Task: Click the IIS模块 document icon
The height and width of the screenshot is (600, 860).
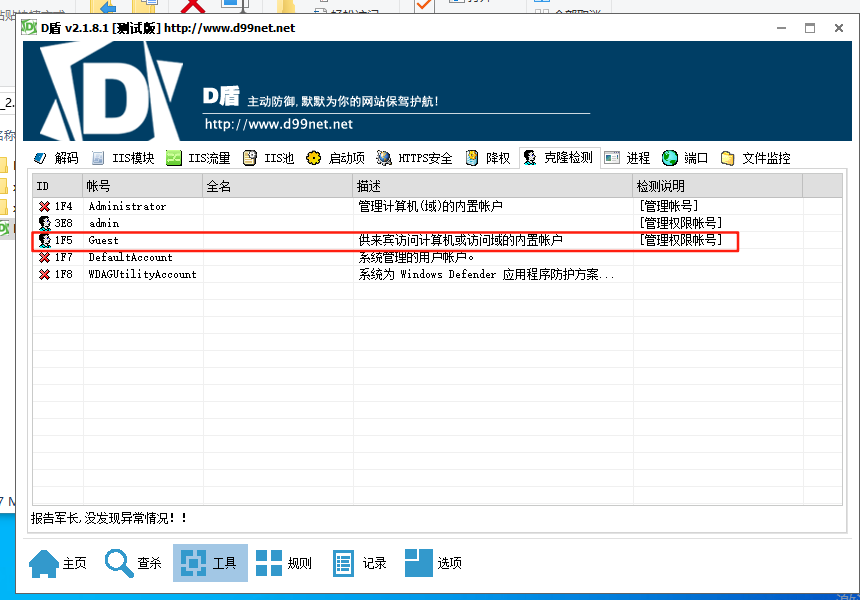Action: [98, 159]
